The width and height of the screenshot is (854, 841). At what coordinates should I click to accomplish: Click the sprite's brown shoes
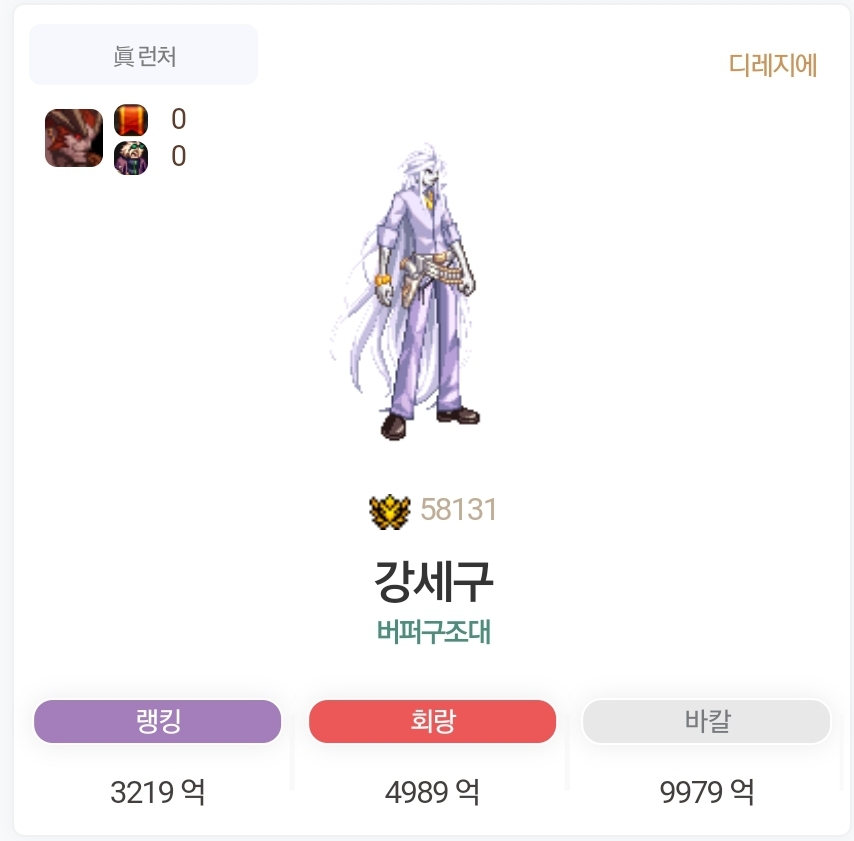(430, 422)
